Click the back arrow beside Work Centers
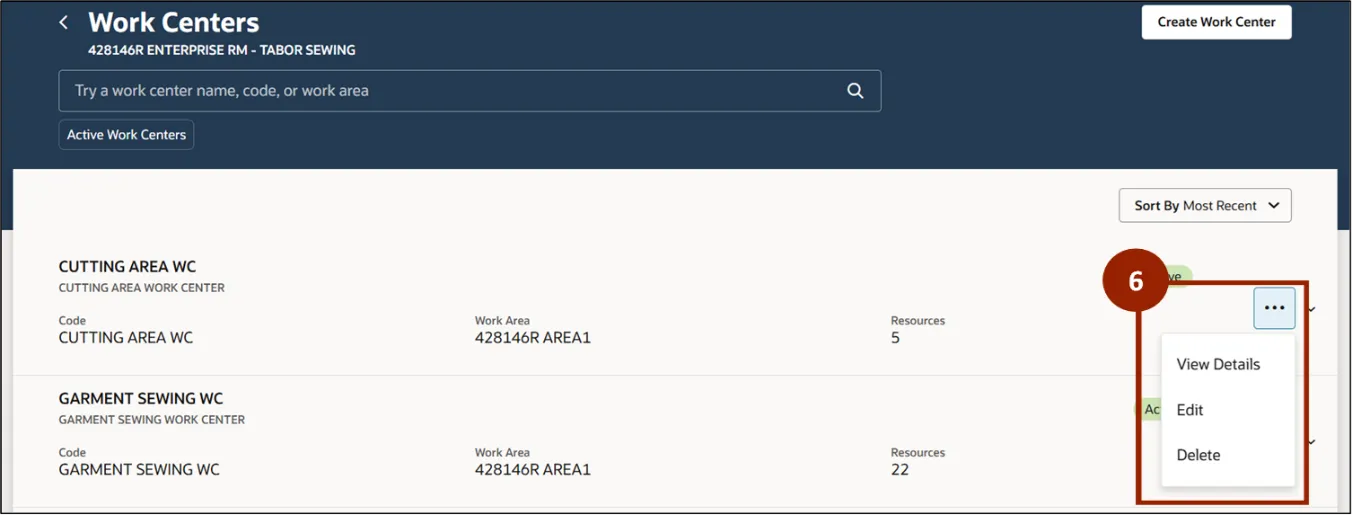The height and width of the screenshot is (515, 1352). click(64, 22)
